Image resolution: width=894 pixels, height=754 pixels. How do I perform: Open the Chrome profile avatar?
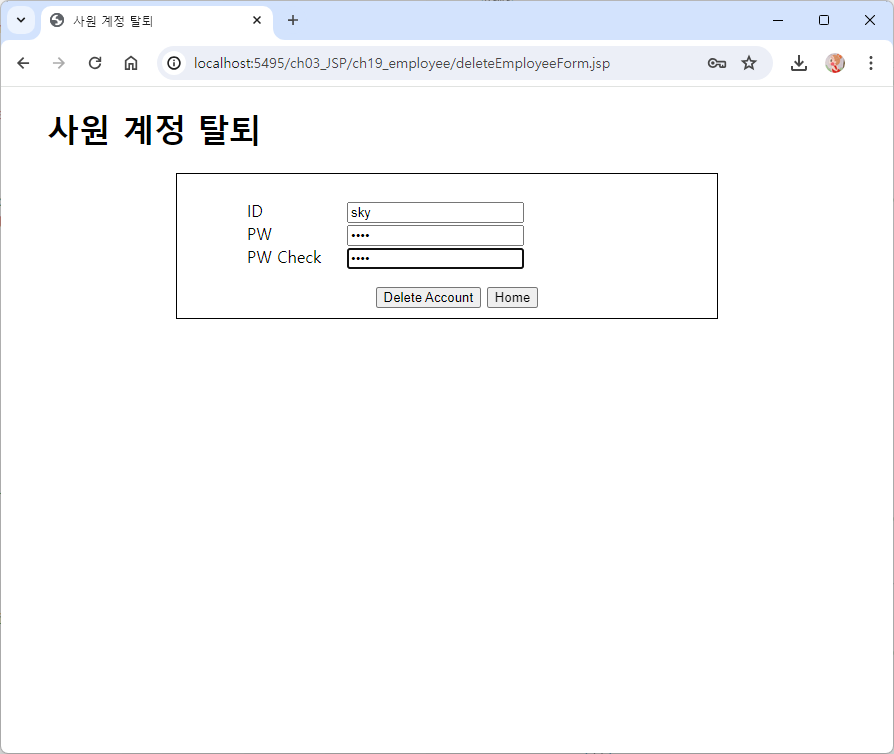(835, 63)
